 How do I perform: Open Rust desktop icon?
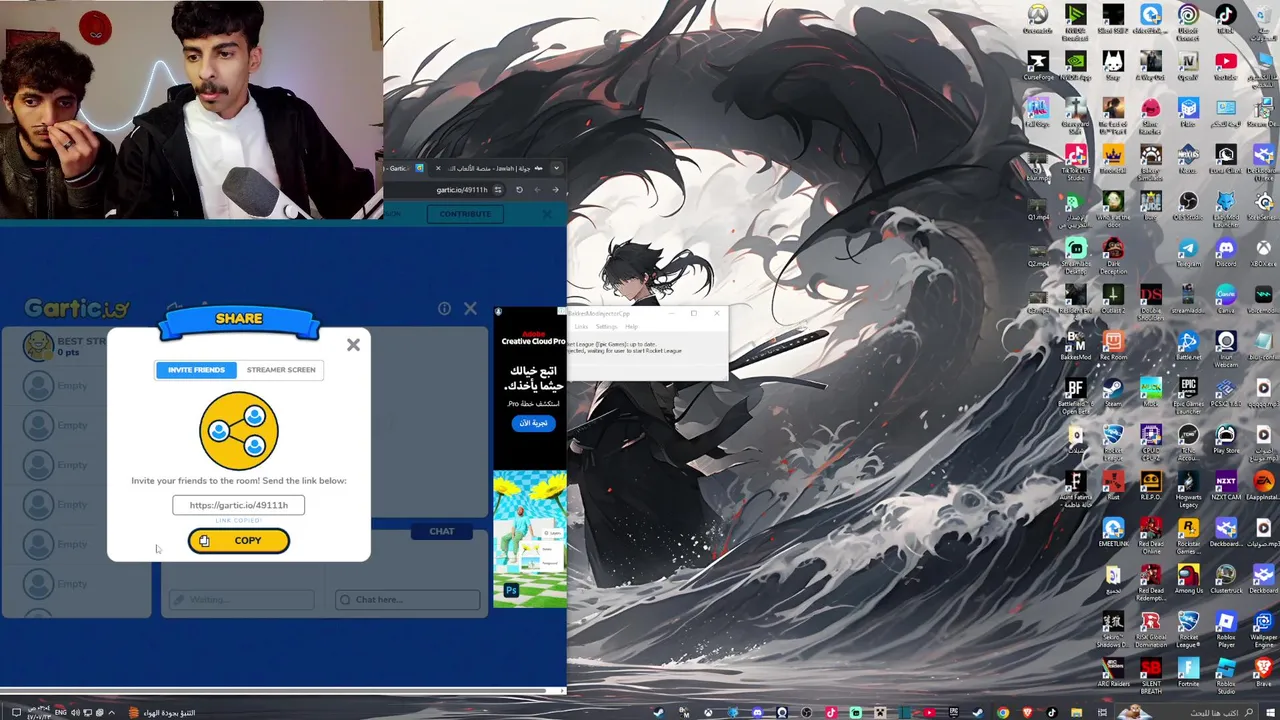1113,485
